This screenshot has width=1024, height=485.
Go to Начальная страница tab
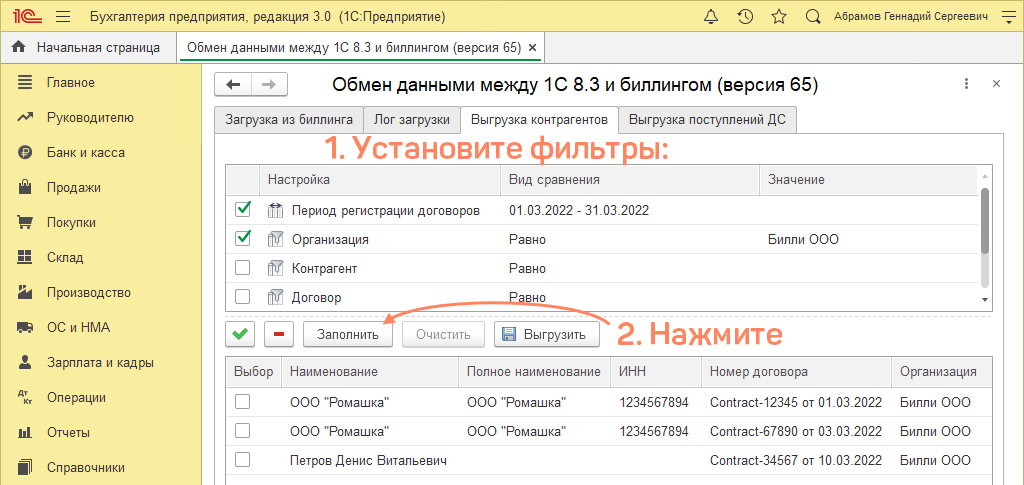coord(87,48)
